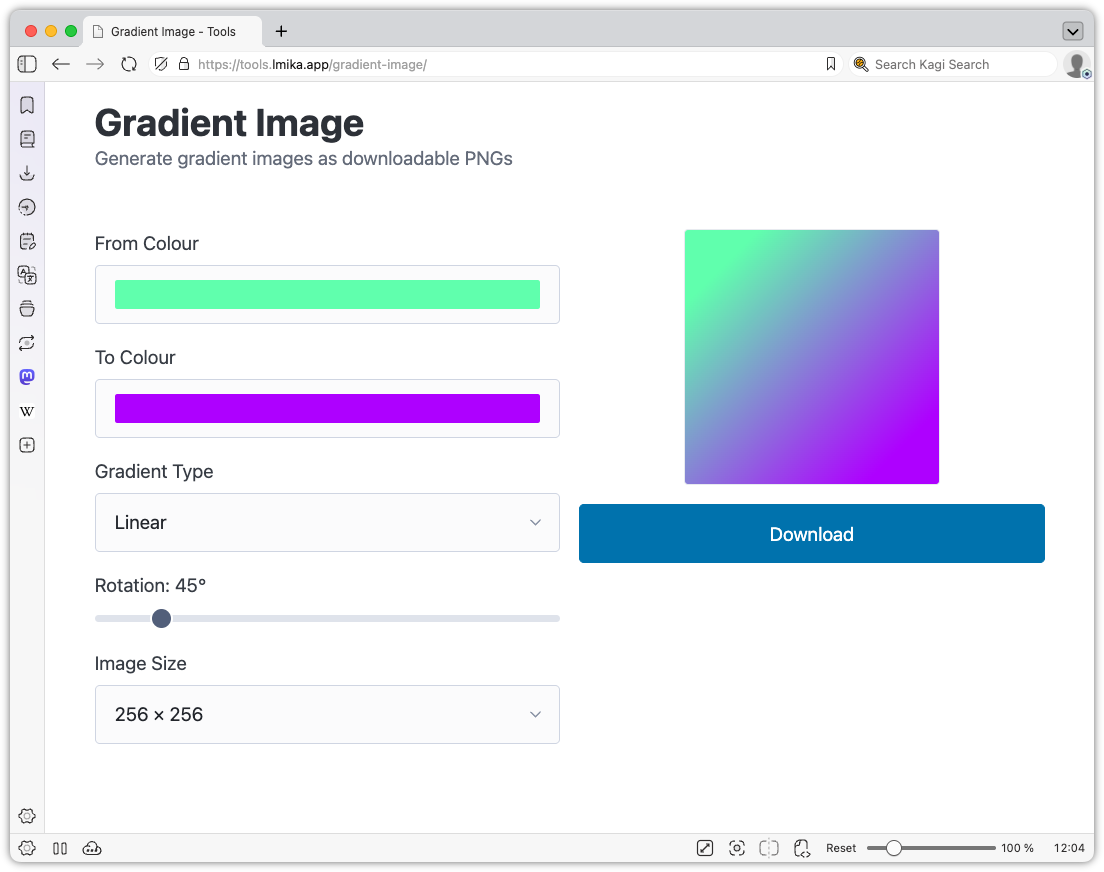Image resolution: width=1104 pixels, height=872 pixels.
Task: Capture the page with the camera icon
Action: click(x=737, y=848)
